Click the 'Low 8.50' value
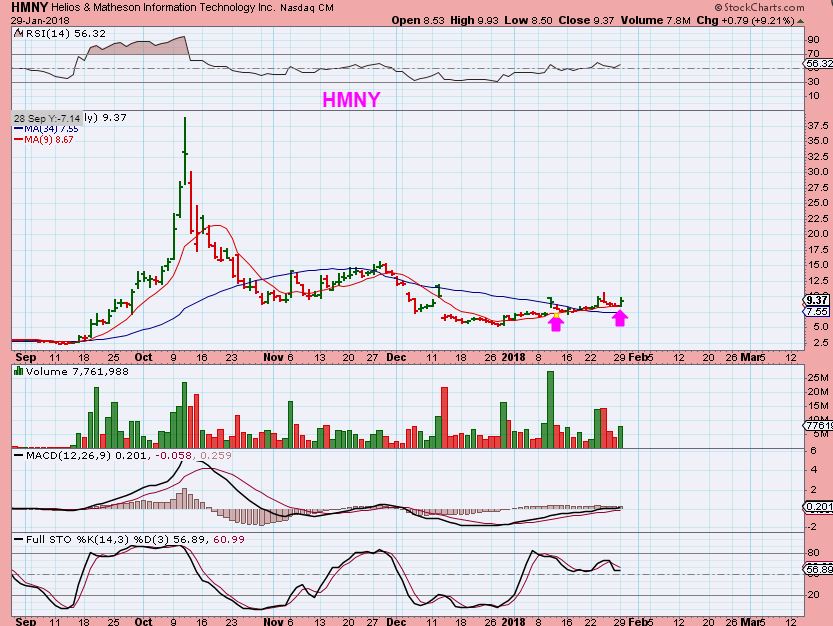This screenshot has height=626, width=833. (529, 21)
